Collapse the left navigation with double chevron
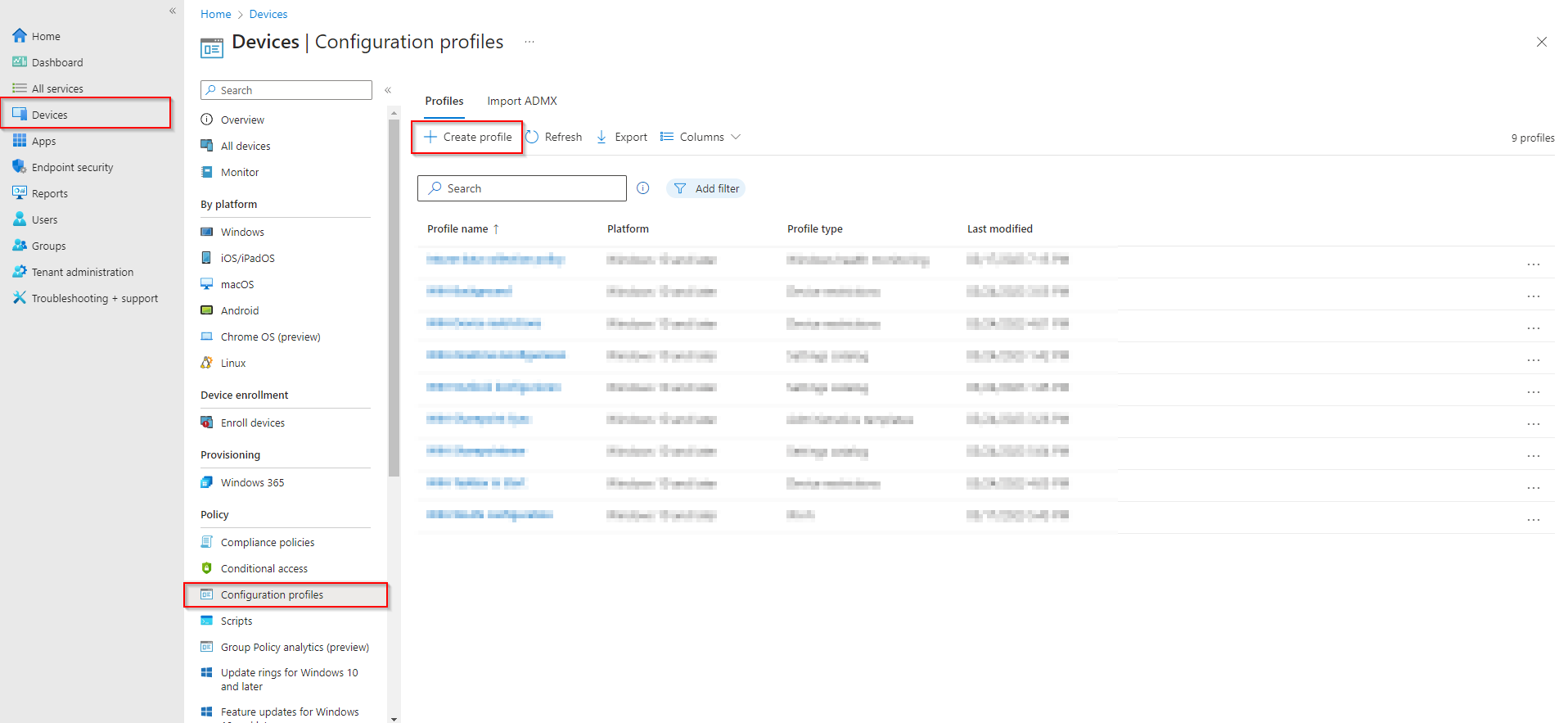 [x=173, y=11]
